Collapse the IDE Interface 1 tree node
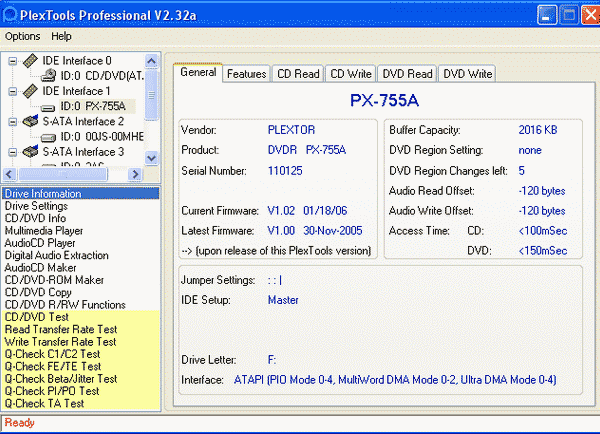Viewport: 600px width, 434px height. (13, 91)
